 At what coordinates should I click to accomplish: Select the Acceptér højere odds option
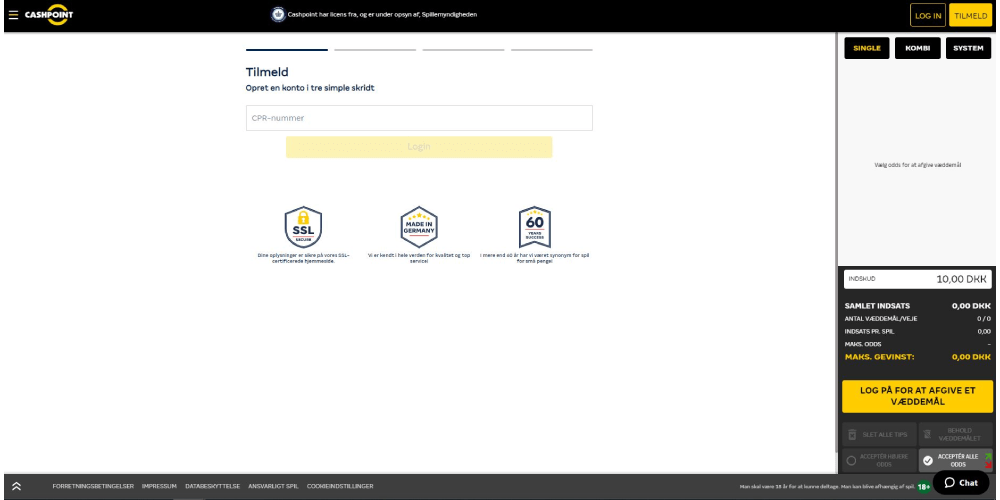click(x=877, y=460)
